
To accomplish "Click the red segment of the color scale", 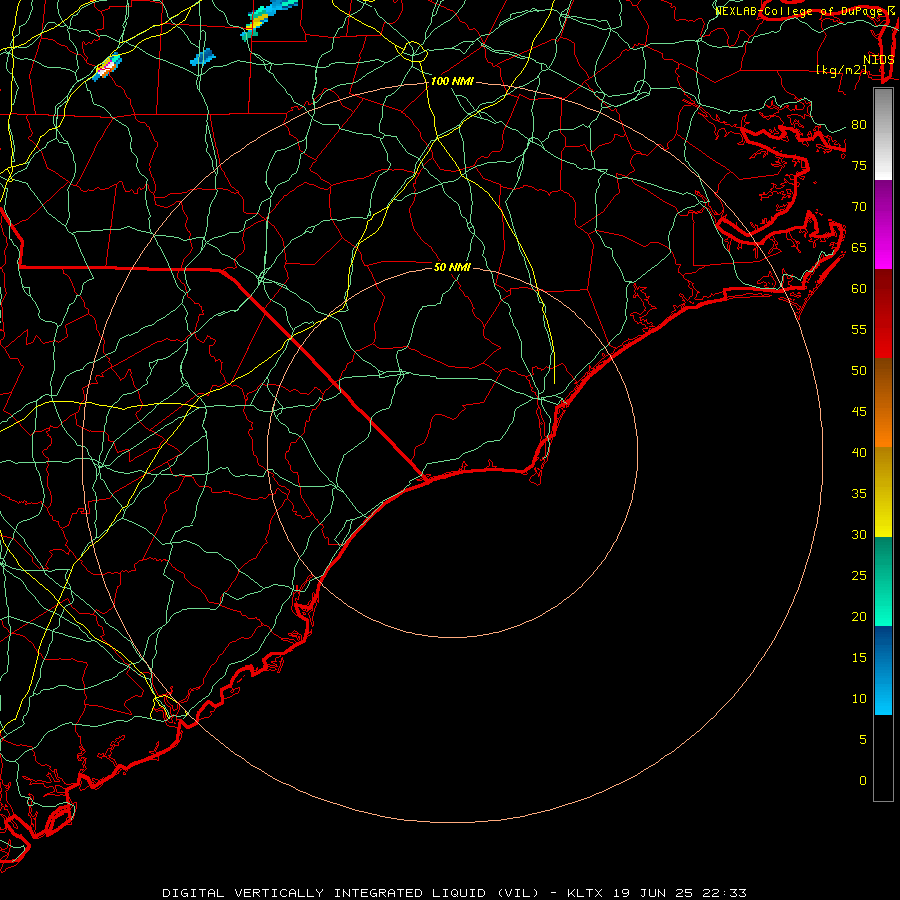I will click(883, 313).
